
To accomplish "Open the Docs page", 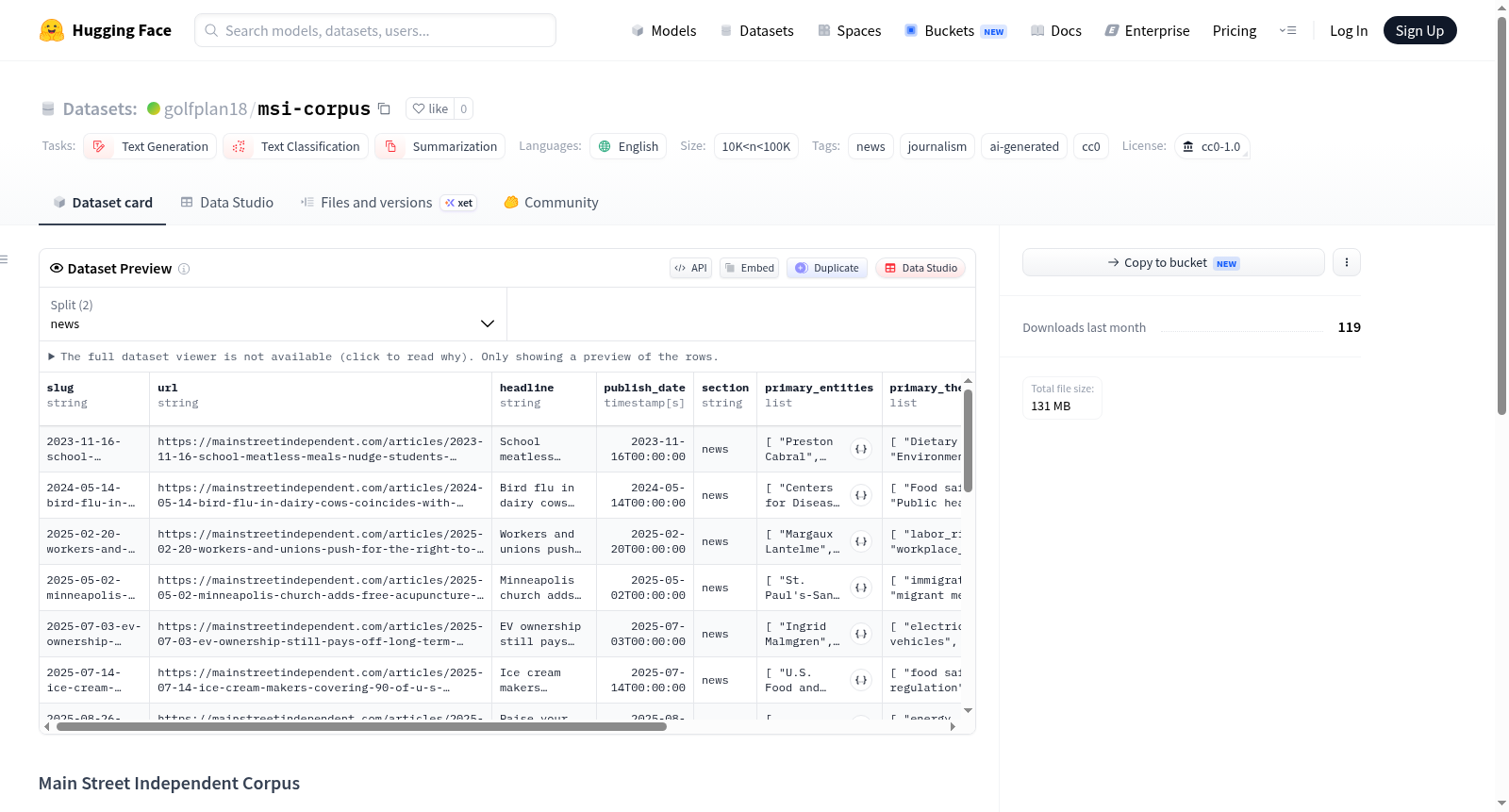I will (x=1056, y=30).
